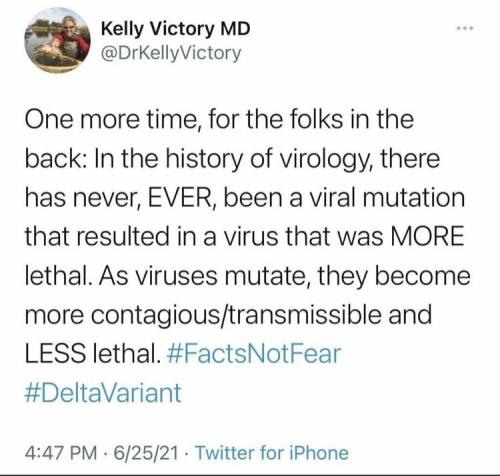Screen dimensions: 500x476
Task: Open the #DeltaVariant hashtag
Action: [103, 392]
